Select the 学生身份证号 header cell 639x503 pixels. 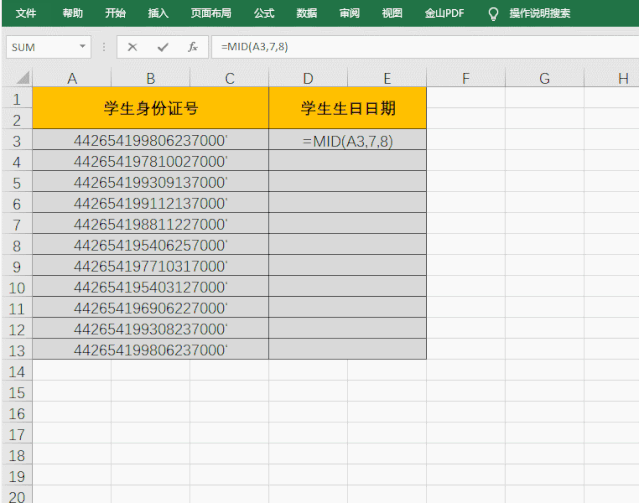(x=150, y=109)
